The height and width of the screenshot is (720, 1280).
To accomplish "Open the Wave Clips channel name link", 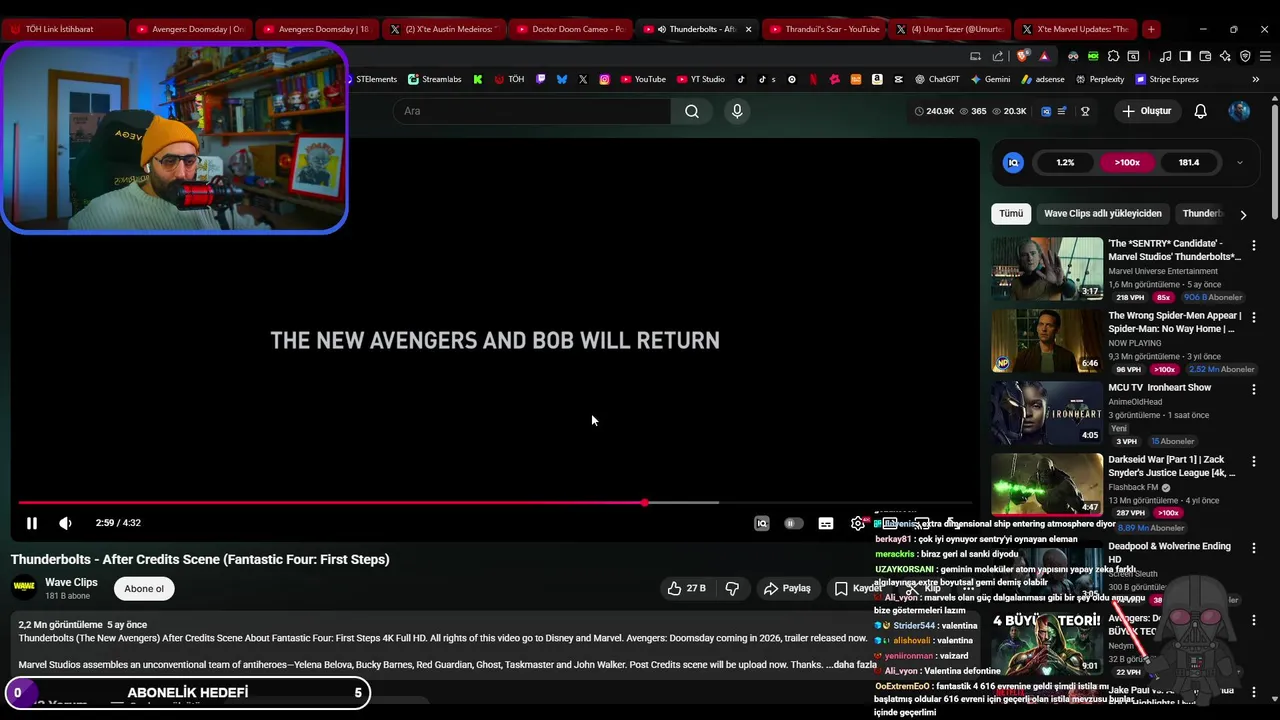I will tap(71, 582).
